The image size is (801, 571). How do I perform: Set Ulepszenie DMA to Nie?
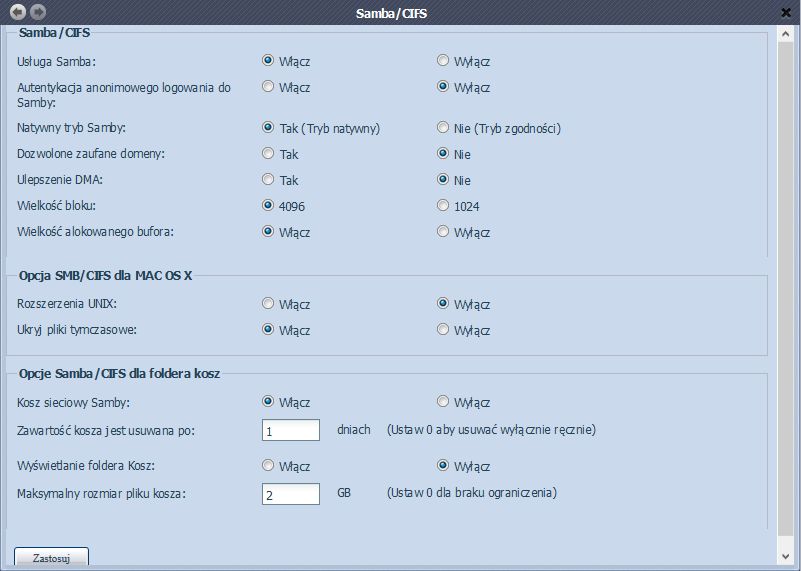coord(443,179)
